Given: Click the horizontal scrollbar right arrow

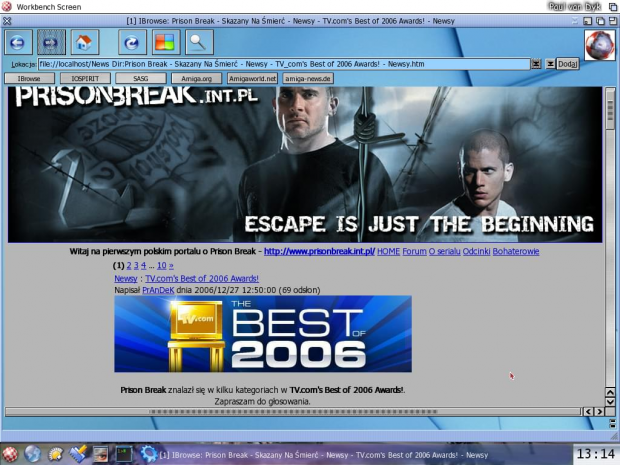Looking at the screenshot, I should point(599,412).
